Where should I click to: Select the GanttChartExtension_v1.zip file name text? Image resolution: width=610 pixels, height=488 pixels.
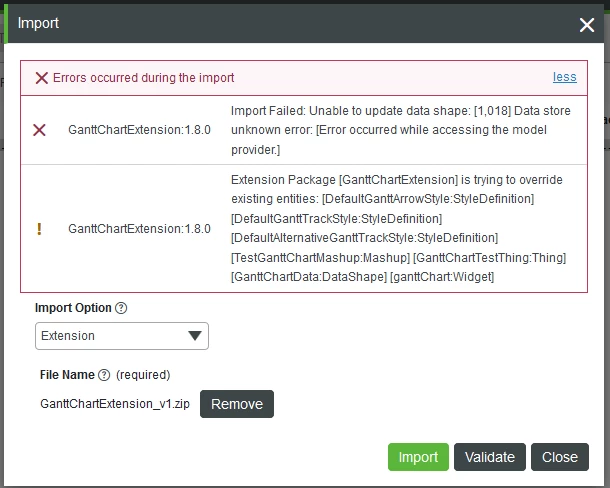pos(115,404)
